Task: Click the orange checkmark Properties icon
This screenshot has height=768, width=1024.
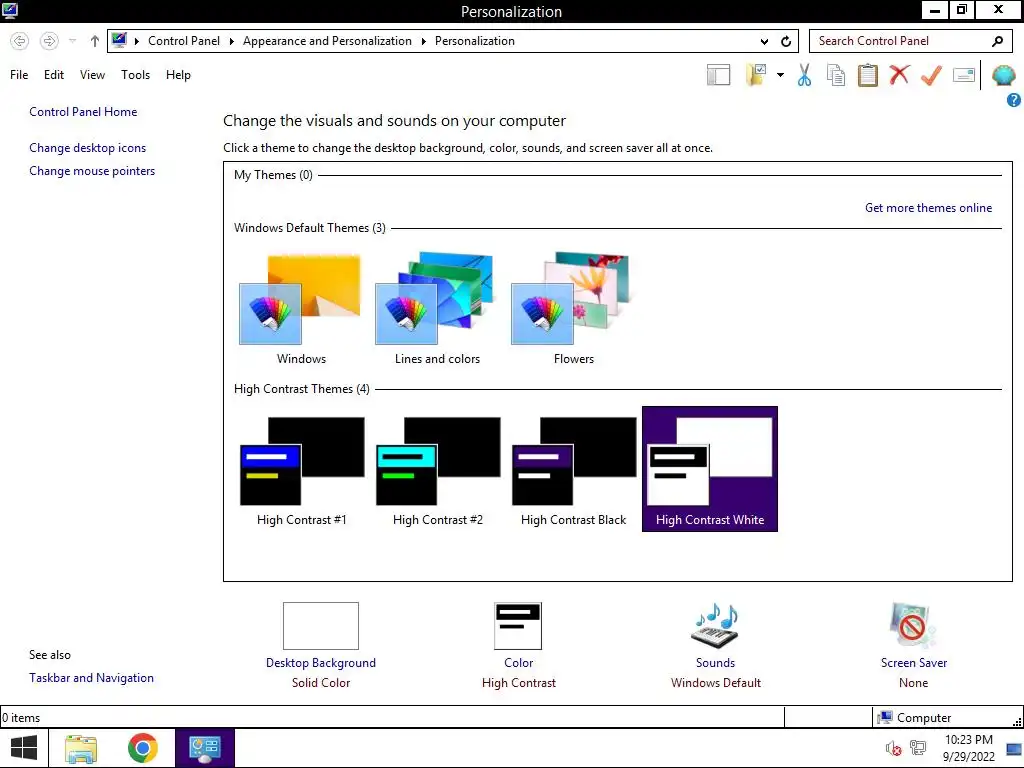Action: (x=931, y=75)
